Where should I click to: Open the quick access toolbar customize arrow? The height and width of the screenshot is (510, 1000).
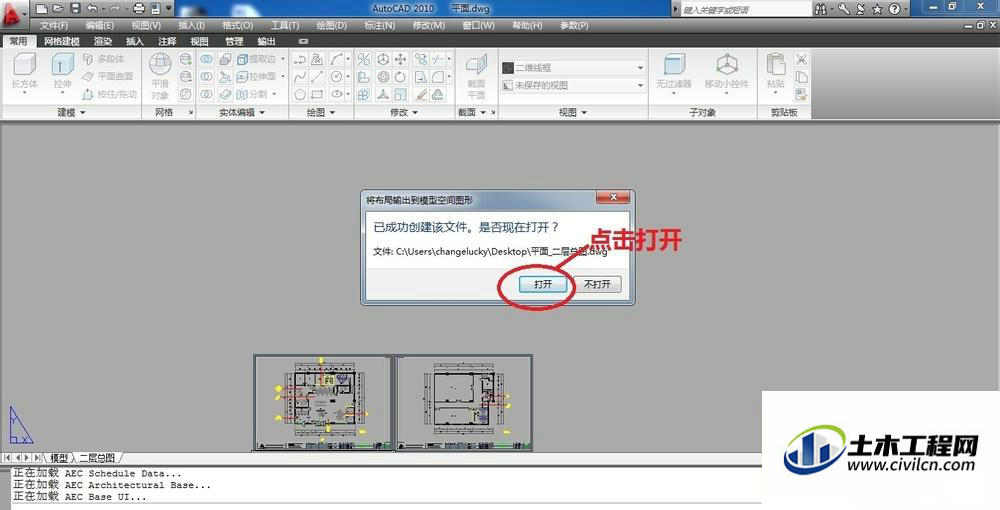[x=168, y=9]
